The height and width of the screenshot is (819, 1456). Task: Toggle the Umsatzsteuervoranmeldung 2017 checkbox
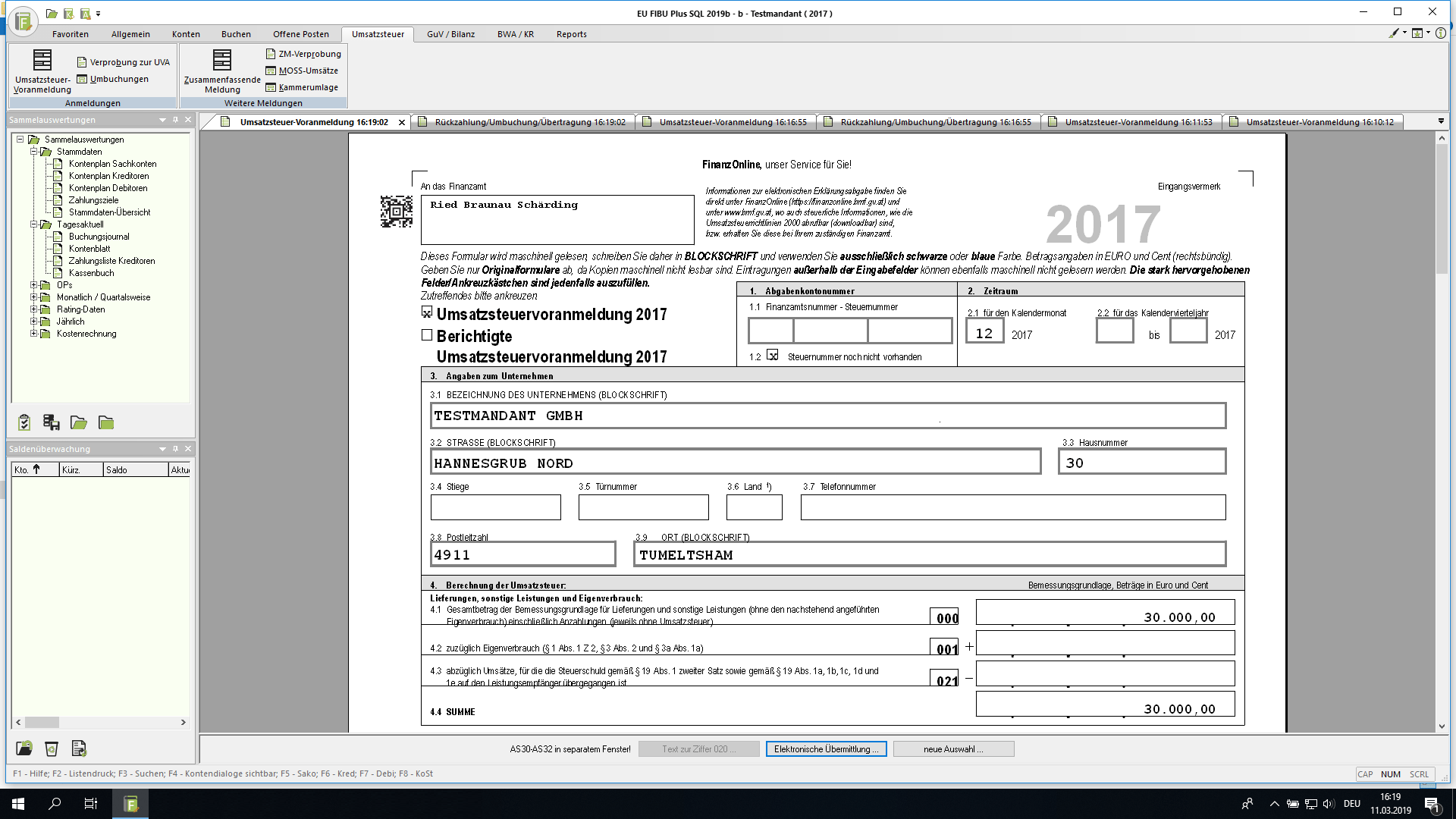point(427,312)
